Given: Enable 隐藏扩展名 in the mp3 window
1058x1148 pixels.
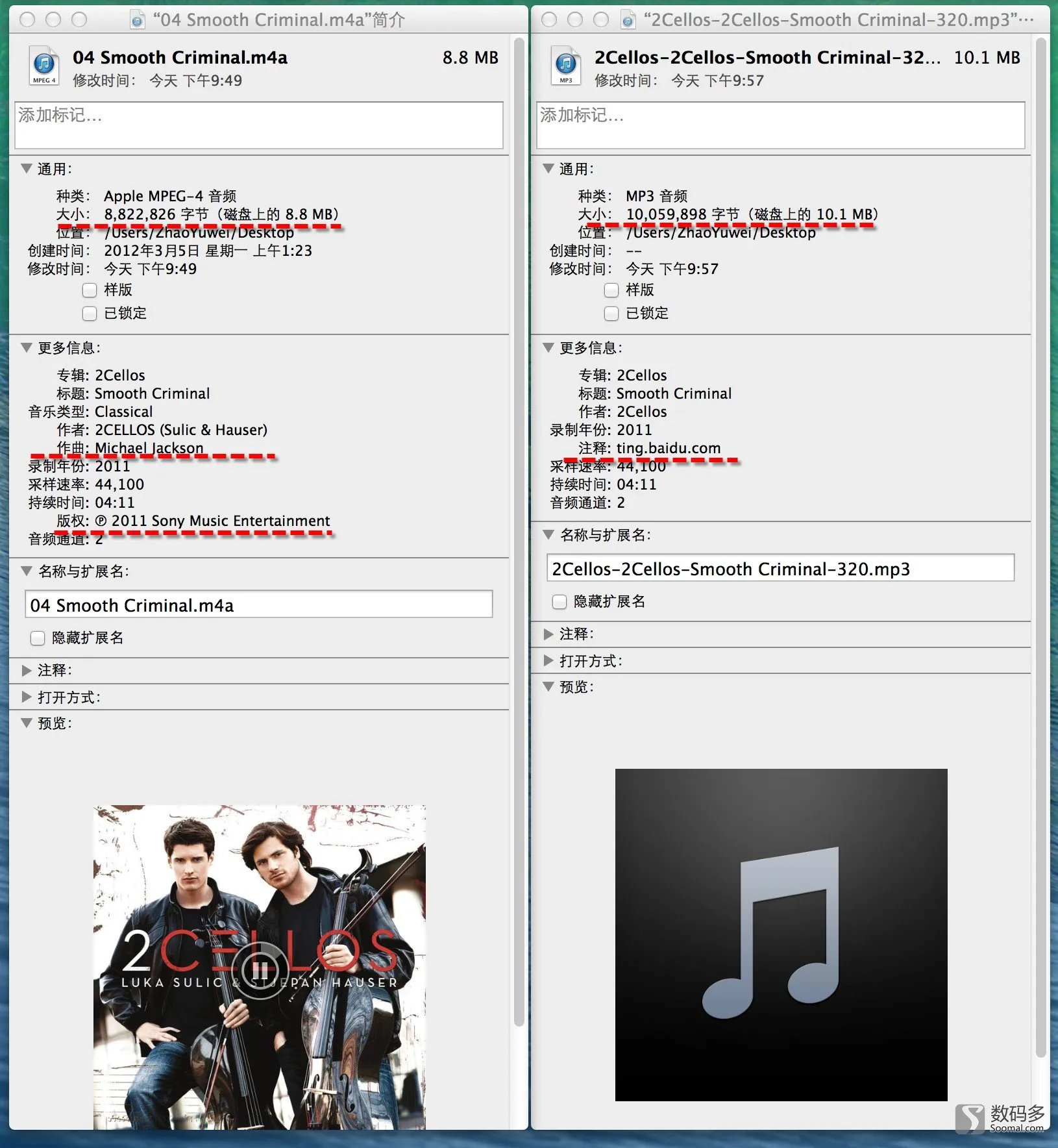Looking at the screenshot, I should [560, 602].
